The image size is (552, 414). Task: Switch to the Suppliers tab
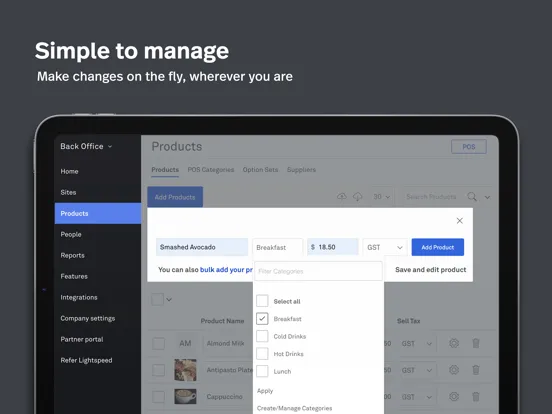click(x=301, y=170)
